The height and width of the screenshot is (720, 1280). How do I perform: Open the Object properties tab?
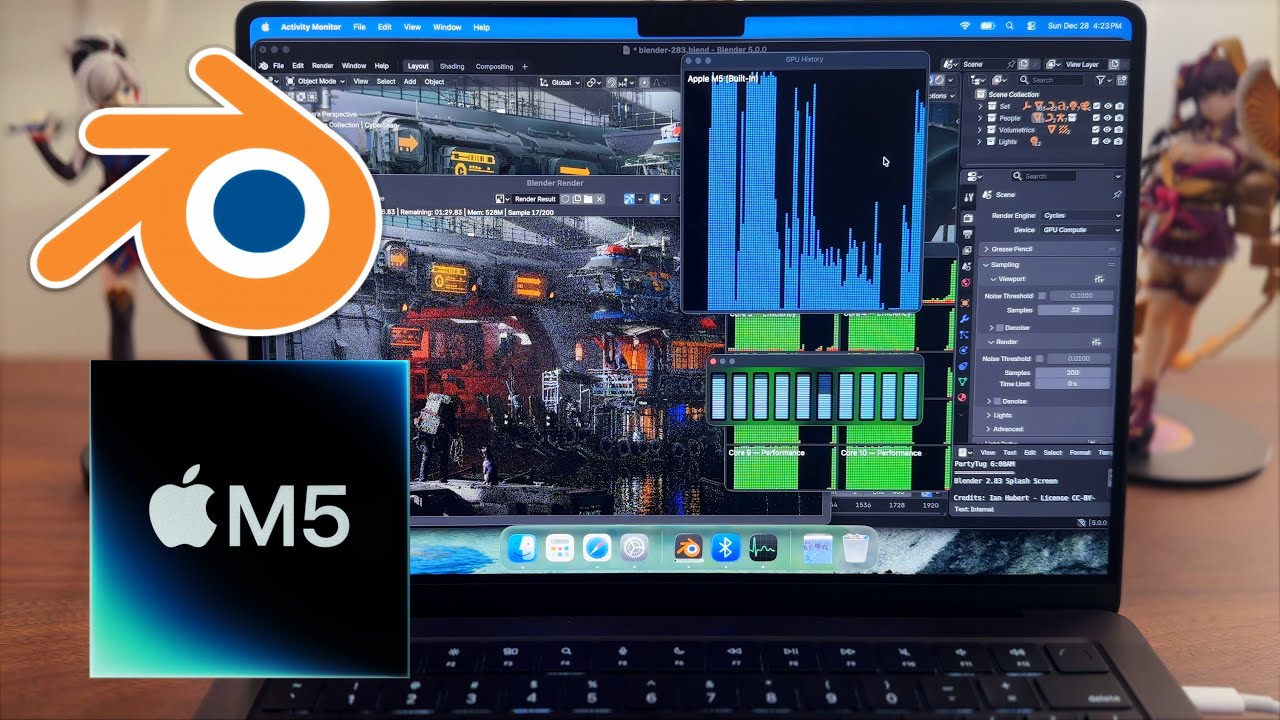[964, 303]
